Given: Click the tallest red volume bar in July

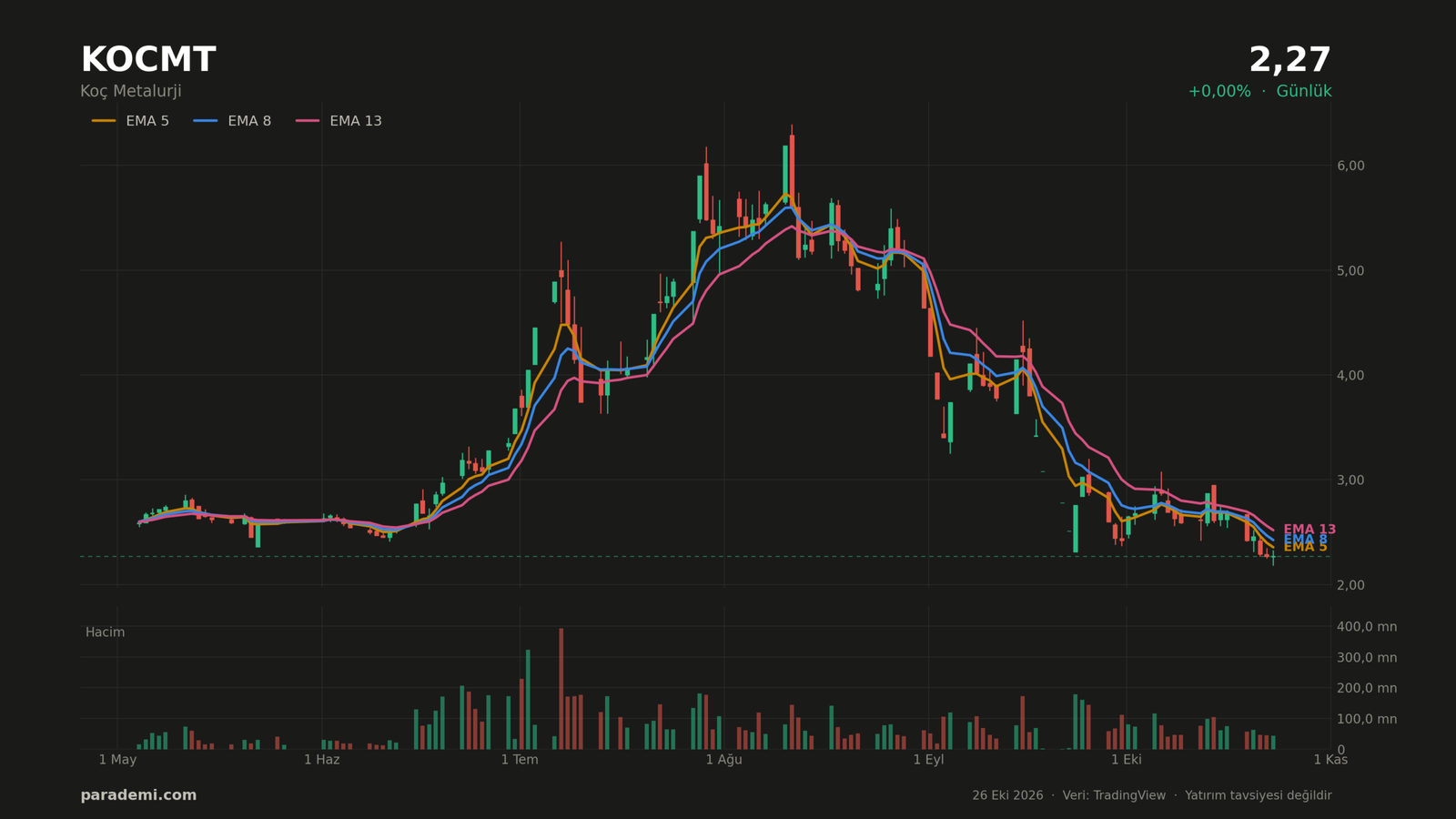Looking at the screenshot, I should pos(561,689).
